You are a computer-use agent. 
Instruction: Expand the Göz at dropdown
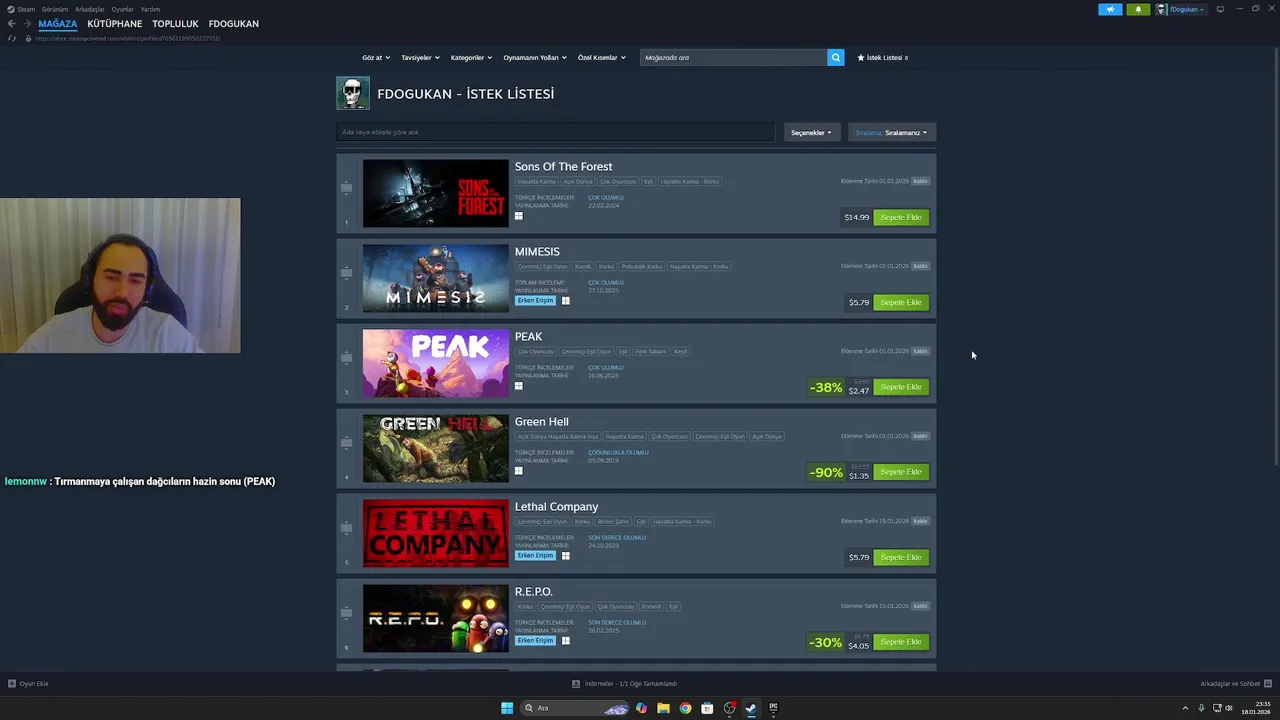click(x=375, y=57)
